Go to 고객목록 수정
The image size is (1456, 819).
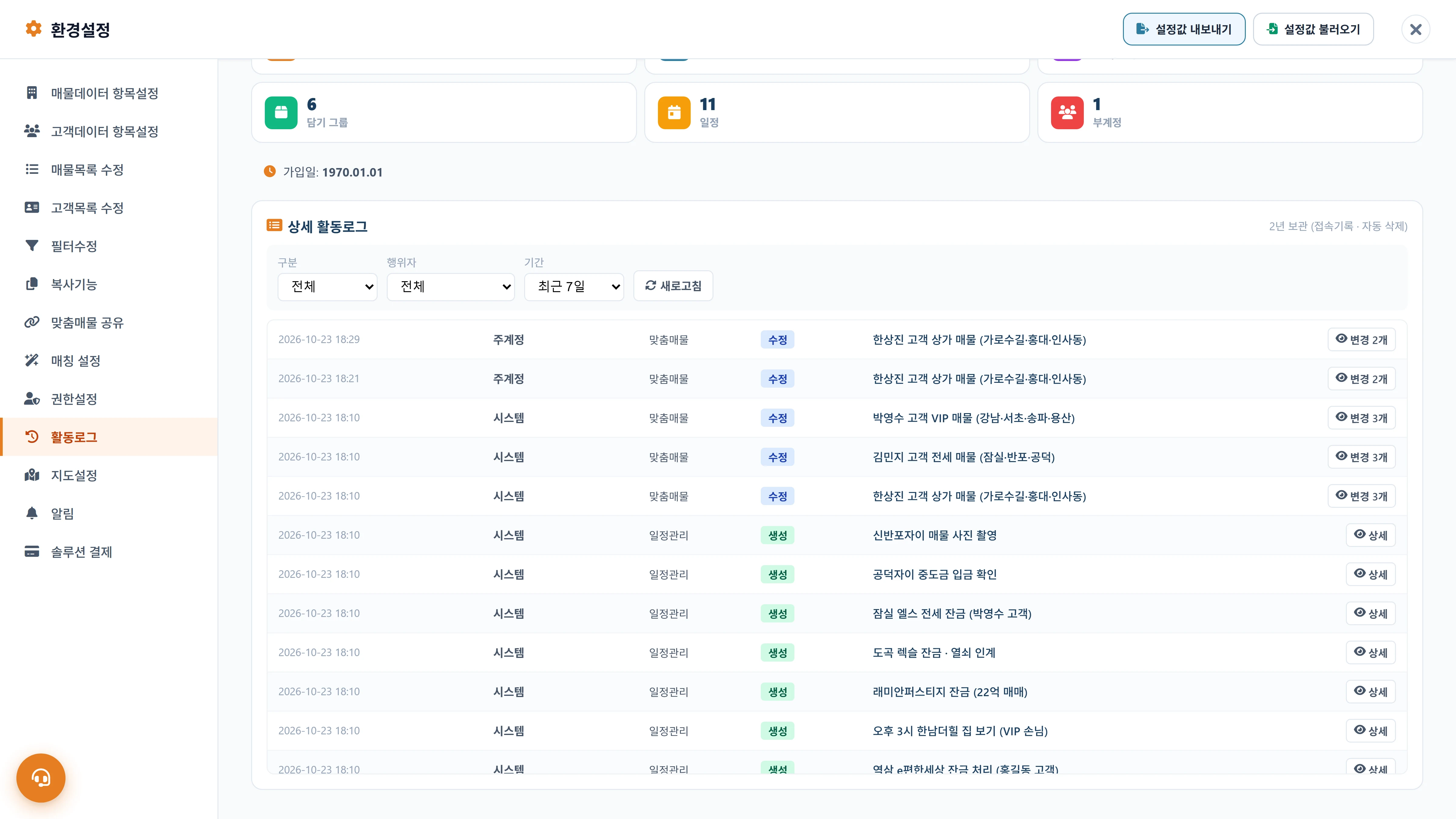coord(109,207)
